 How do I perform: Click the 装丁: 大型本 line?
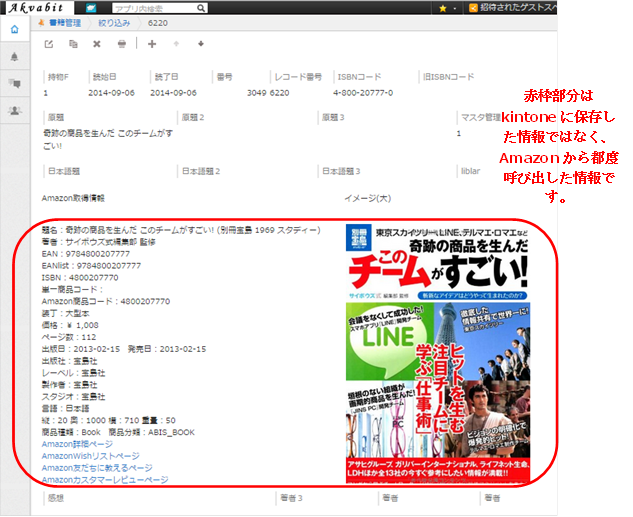click(65, 313)
